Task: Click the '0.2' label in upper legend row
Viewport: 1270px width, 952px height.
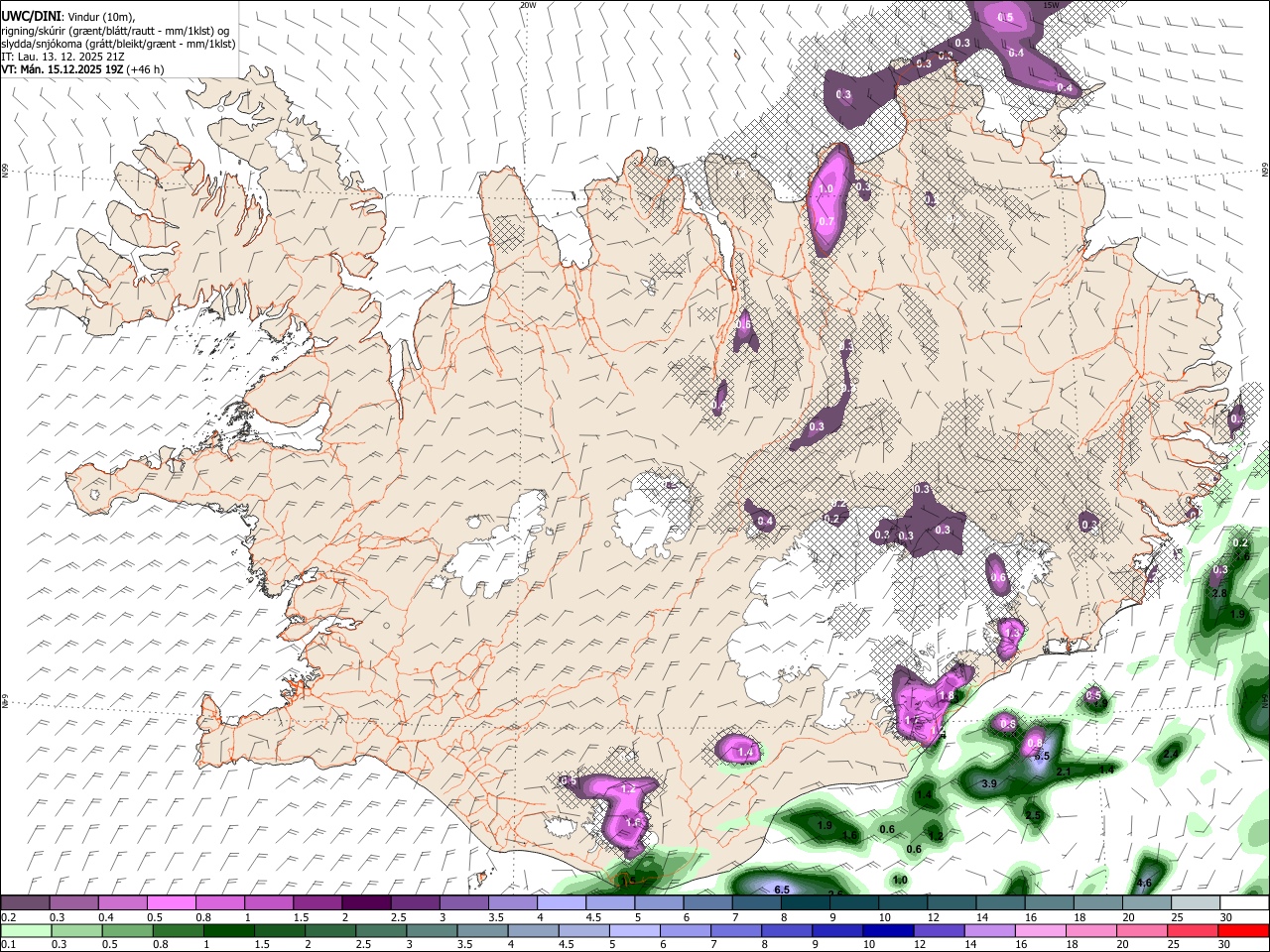Action: tap(9, 915)
